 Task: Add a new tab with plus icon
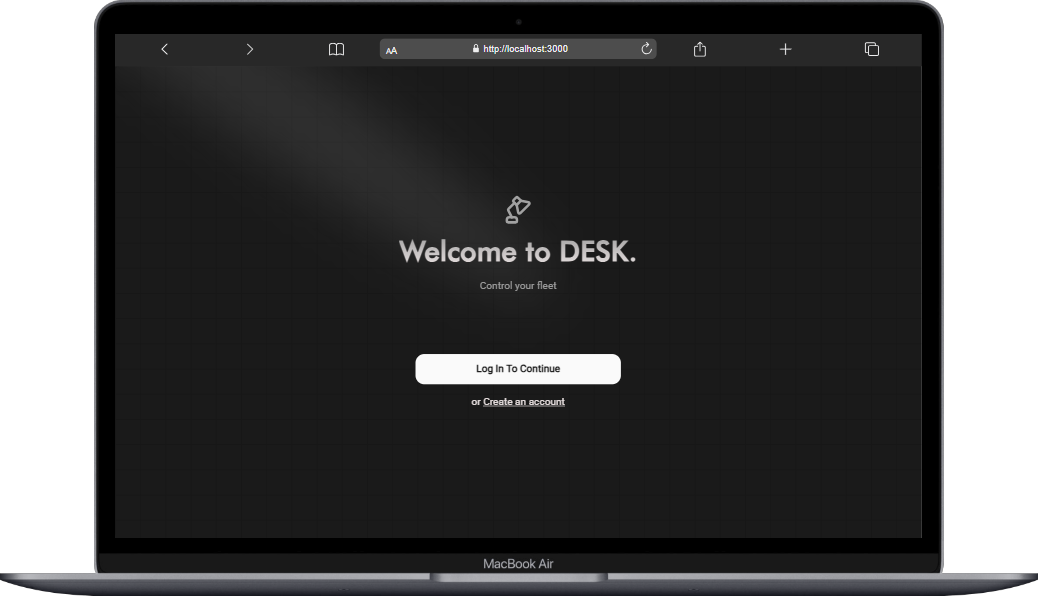coord(785,49)
